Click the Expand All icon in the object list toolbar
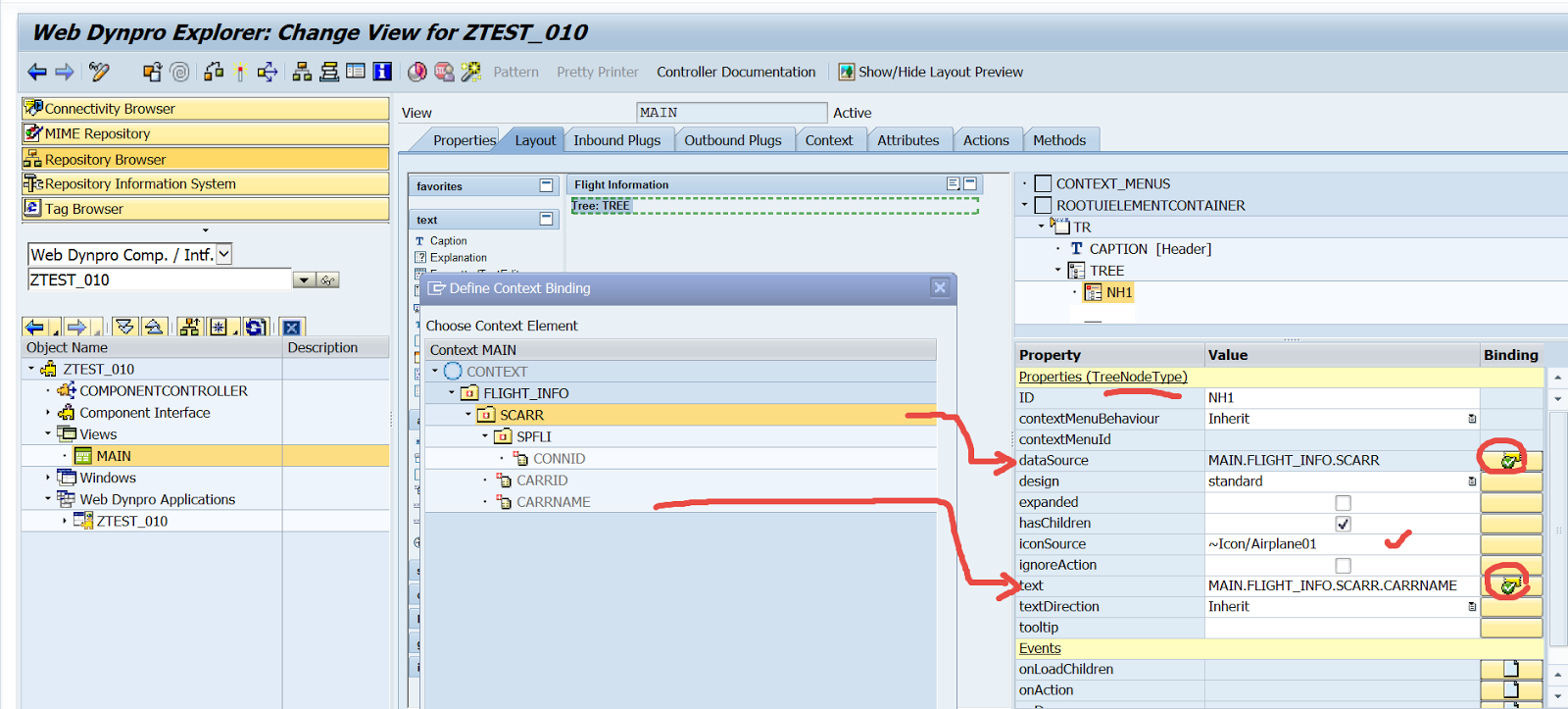Viewport: 1568px width, 709px height. (125, 328)
